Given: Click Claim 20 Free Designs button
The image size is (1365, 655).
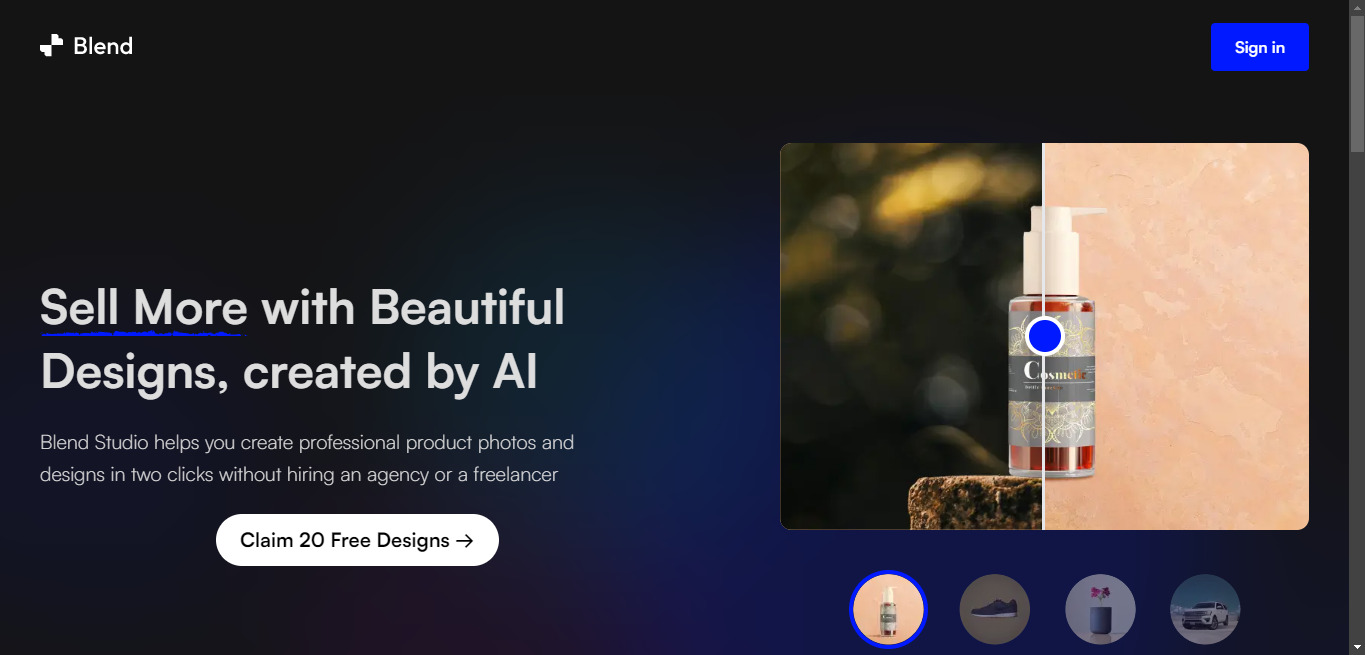Looking at the screenshot, I should [357, 540].
